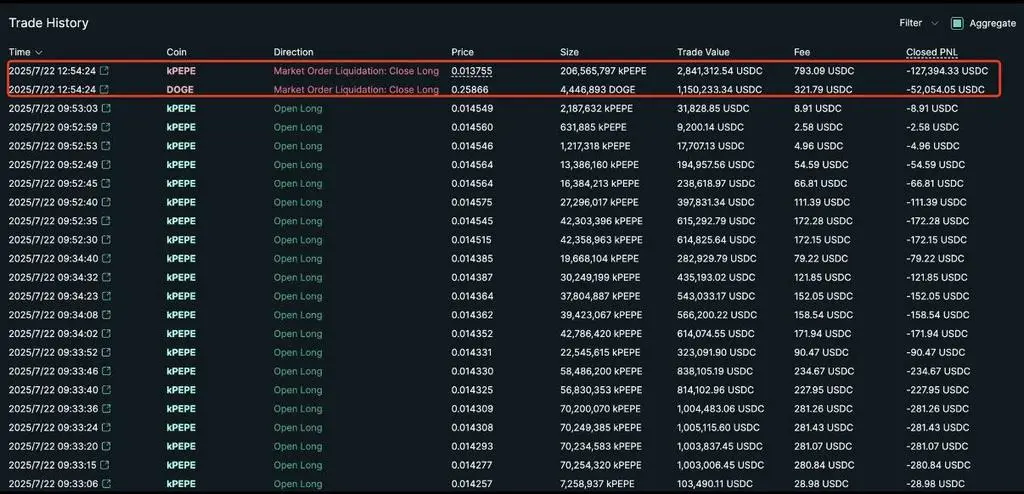
Task: Open explorer link icon for 09:52:30 trade
Action: (106, 240)
